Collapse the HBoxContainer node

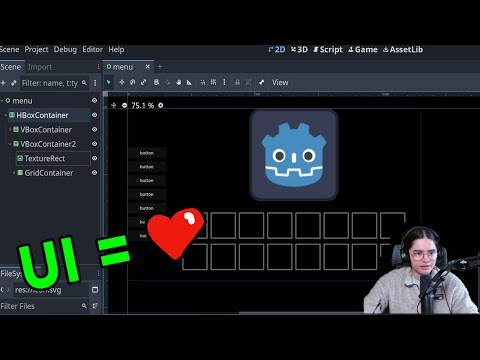pos(6,115)
